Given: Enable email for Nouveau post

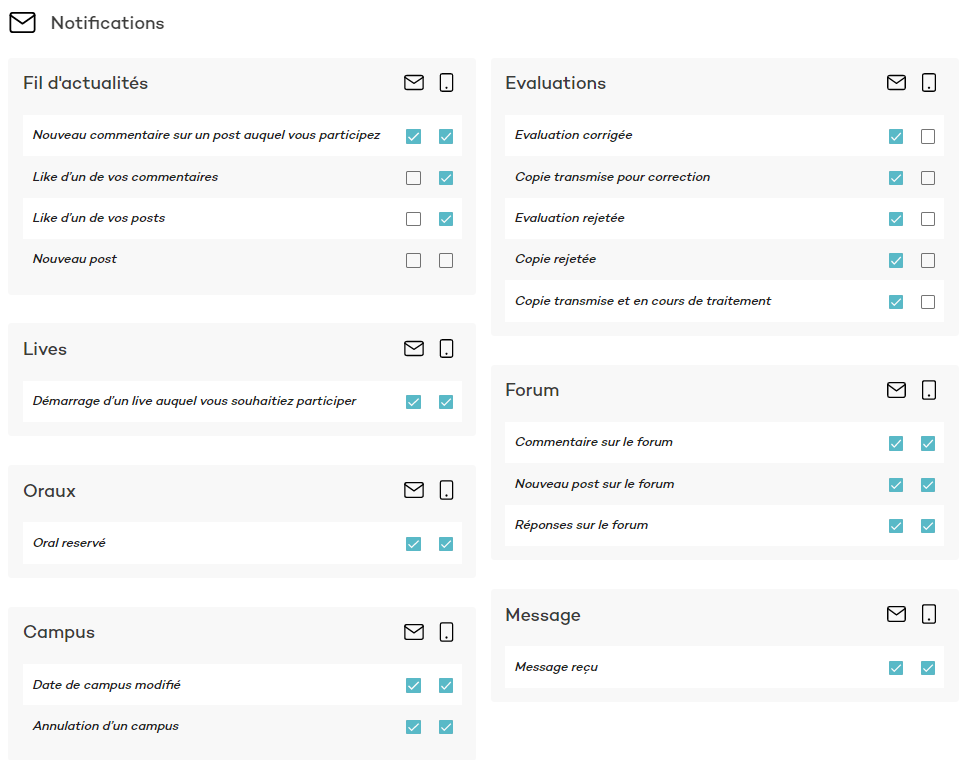Looking at the screenshot, I should [414, 260].
